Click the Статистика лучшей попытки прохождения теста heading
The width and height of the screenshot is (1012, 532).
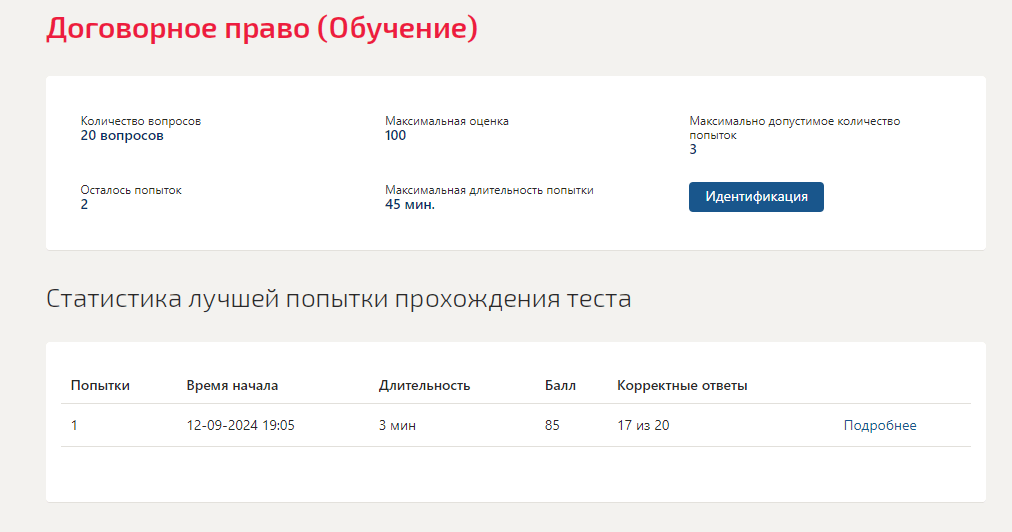339,299
